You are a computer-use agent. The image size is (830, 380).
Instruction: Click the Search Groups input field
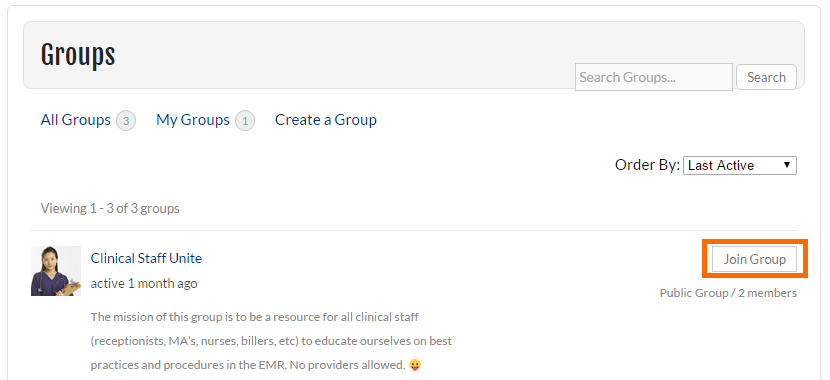(x=654, y=77)
